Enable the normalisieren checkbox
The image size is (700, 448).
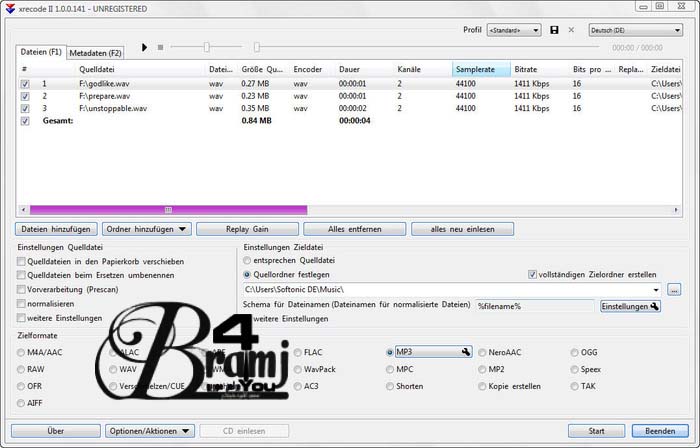22,304
